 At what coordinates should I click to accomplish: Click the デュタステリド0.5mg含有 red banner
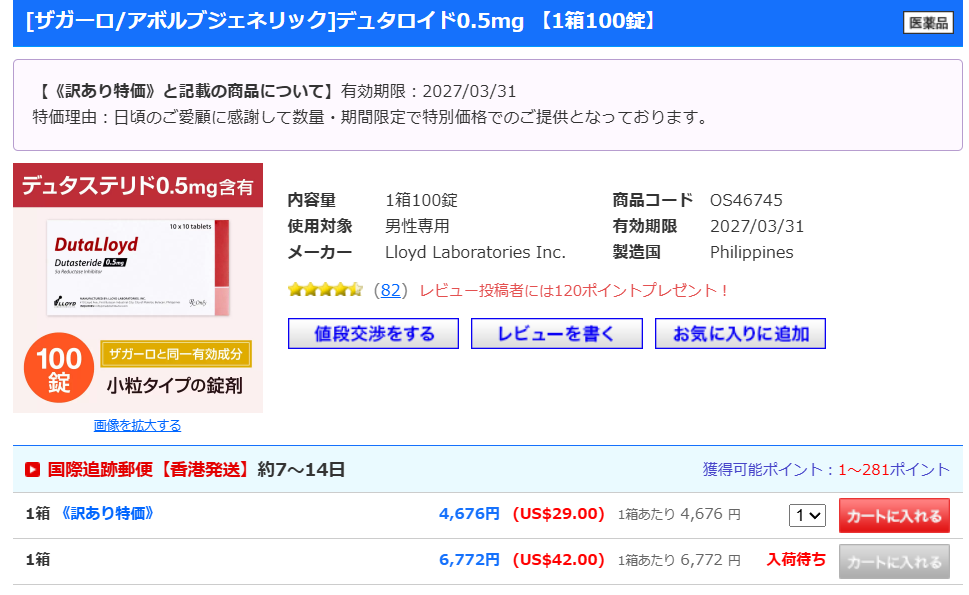(138, 186)
